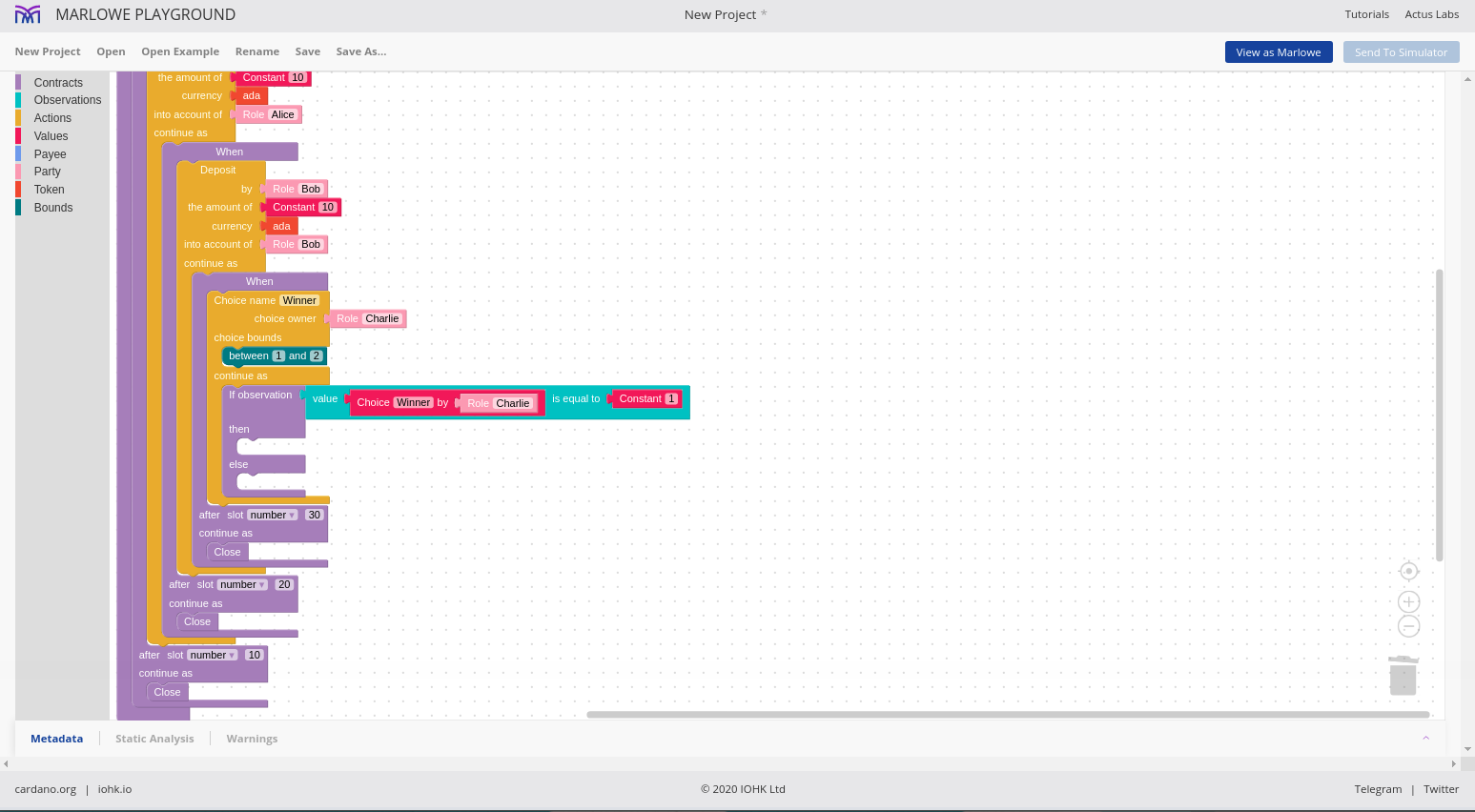Open slot number dropdown for timeout 30
Viewport: 1475px width, 812px height.
[272, 515]
